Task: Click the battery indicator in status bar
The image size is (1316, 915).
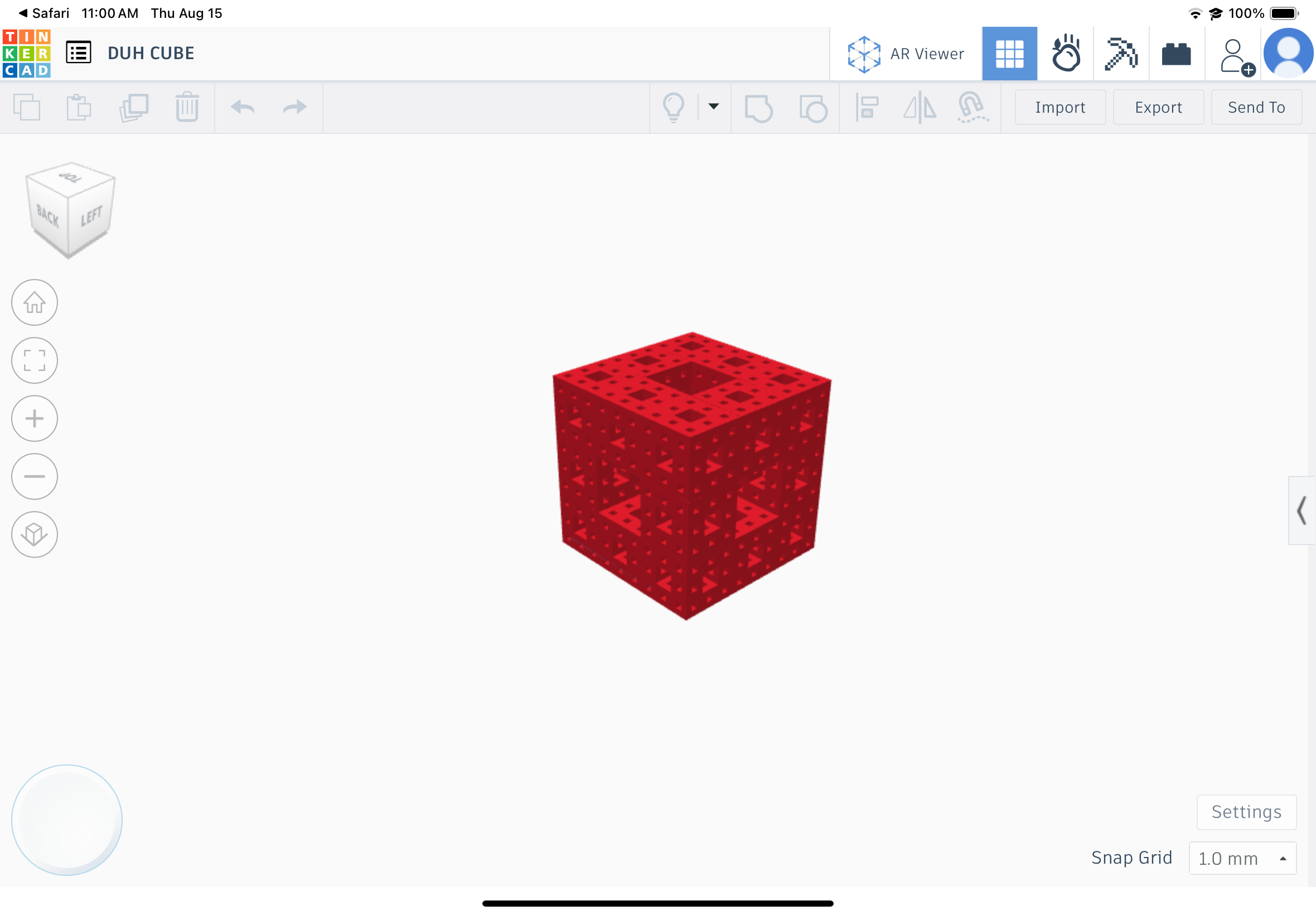Action: (1284, 13)
